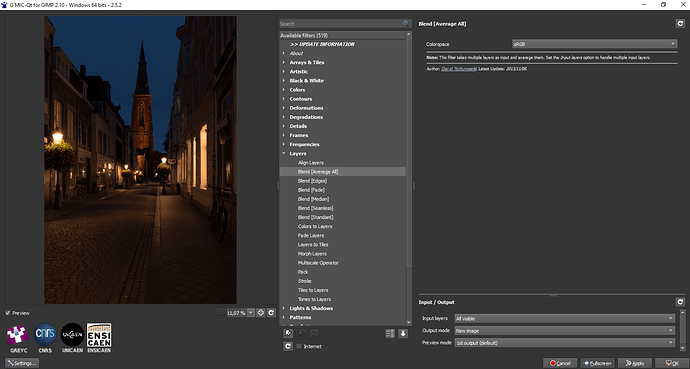This screenshot has height=369, width=690.
Task: Select the Blend [Fade] filter
Action: pos(311,190)
